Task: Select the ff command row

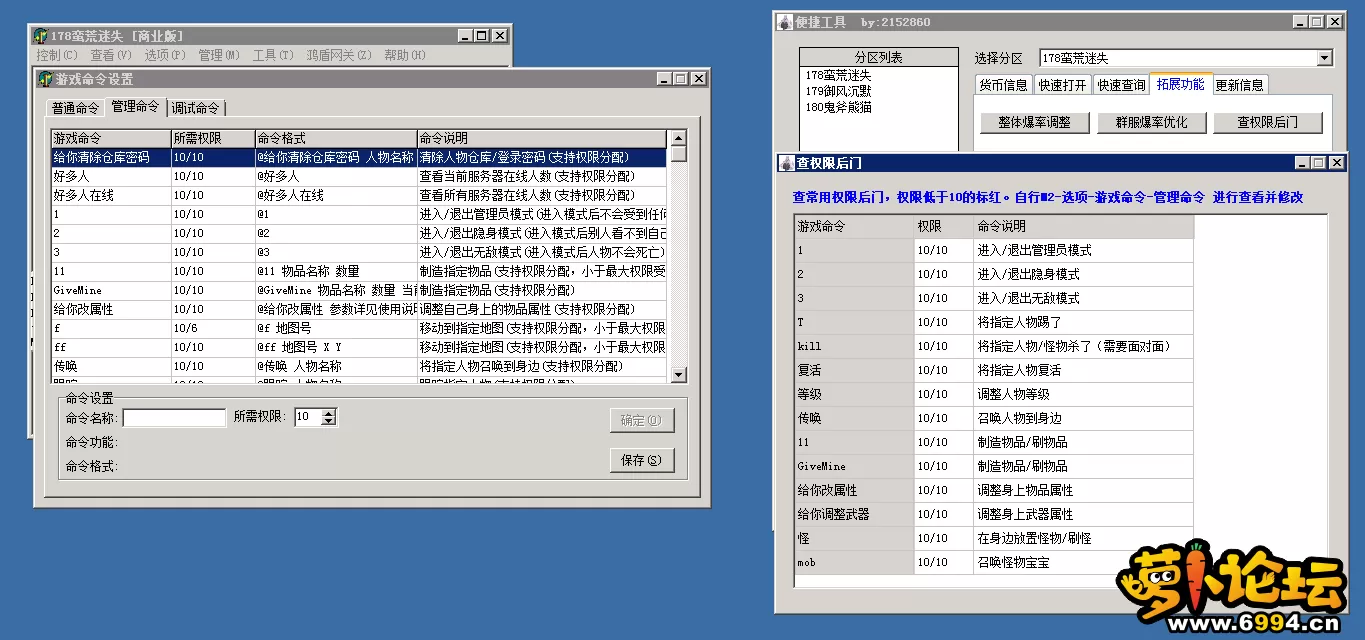Action: (358, 347)
